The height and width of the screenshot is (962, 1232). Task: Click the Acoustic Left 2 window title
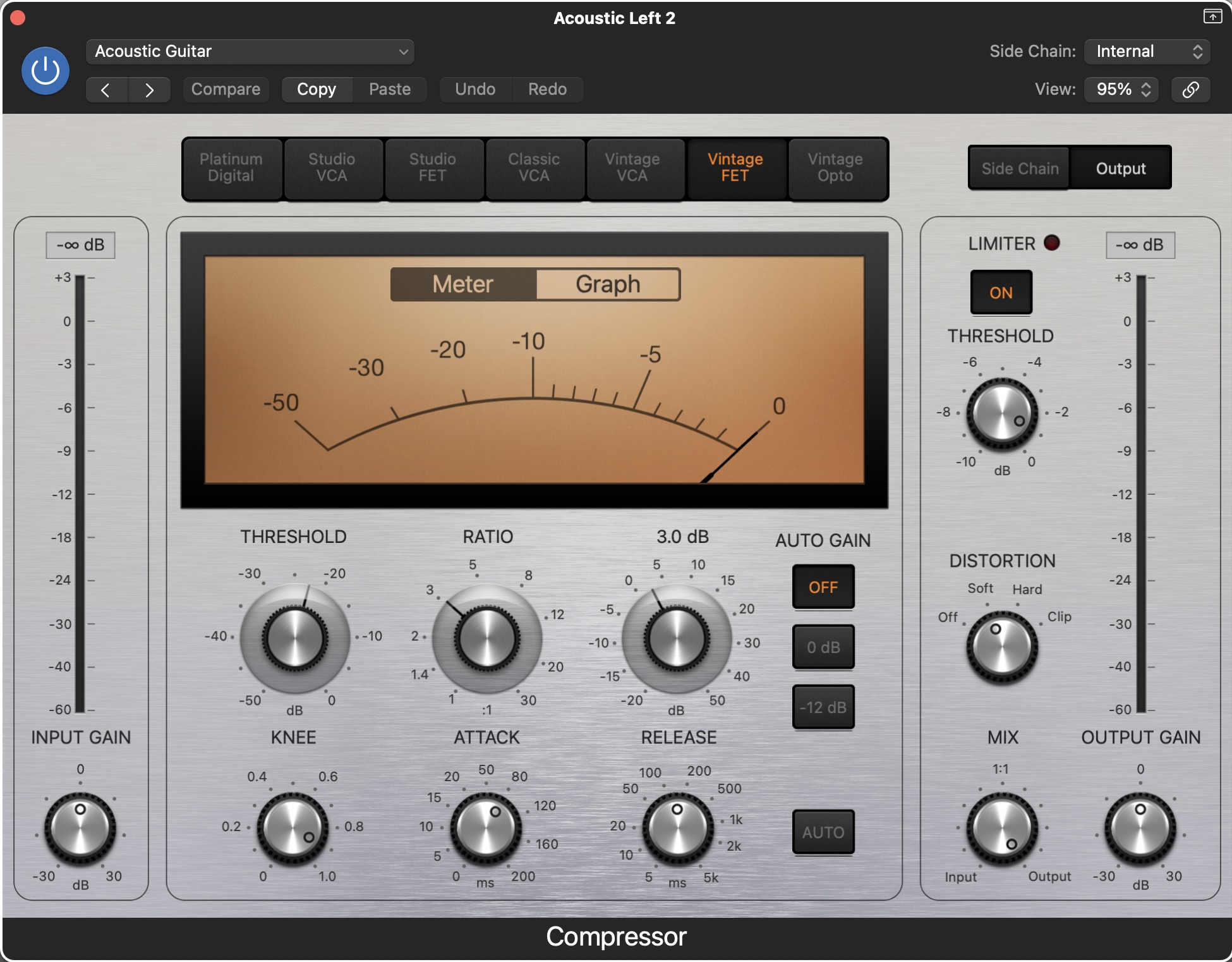pyautogui.click(x=615, y=18)
